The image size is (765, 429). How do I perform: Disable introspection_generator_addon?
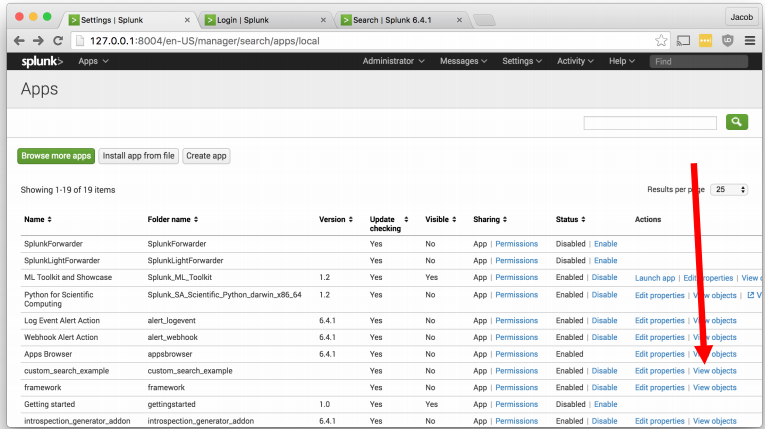(604, 421)
